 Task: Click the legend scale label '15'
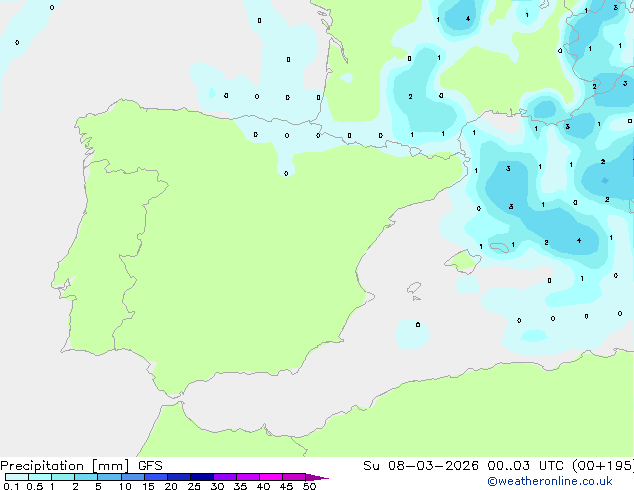point(148,486)
